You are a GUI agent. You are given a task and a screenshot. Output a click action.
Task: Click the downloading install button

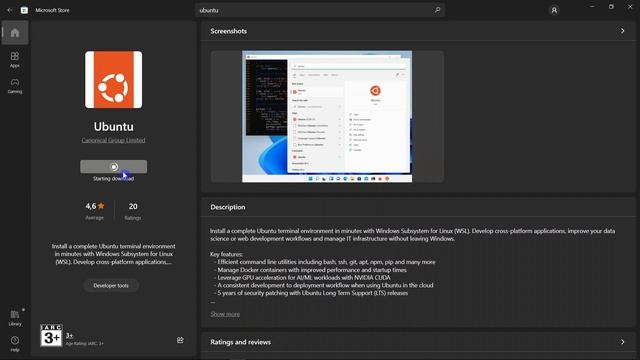113,167
